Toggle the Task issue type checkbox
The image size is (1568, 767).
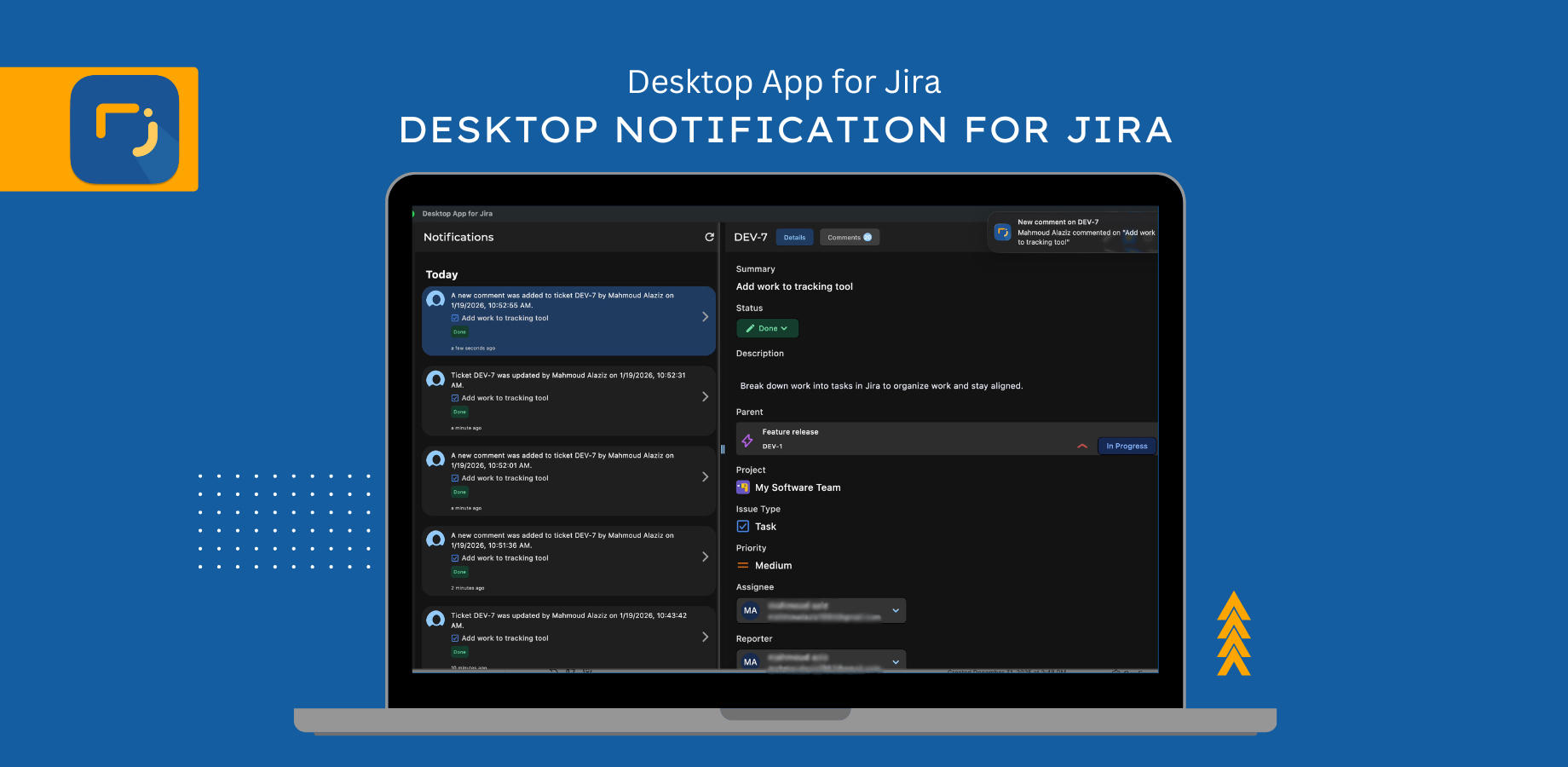742,526
